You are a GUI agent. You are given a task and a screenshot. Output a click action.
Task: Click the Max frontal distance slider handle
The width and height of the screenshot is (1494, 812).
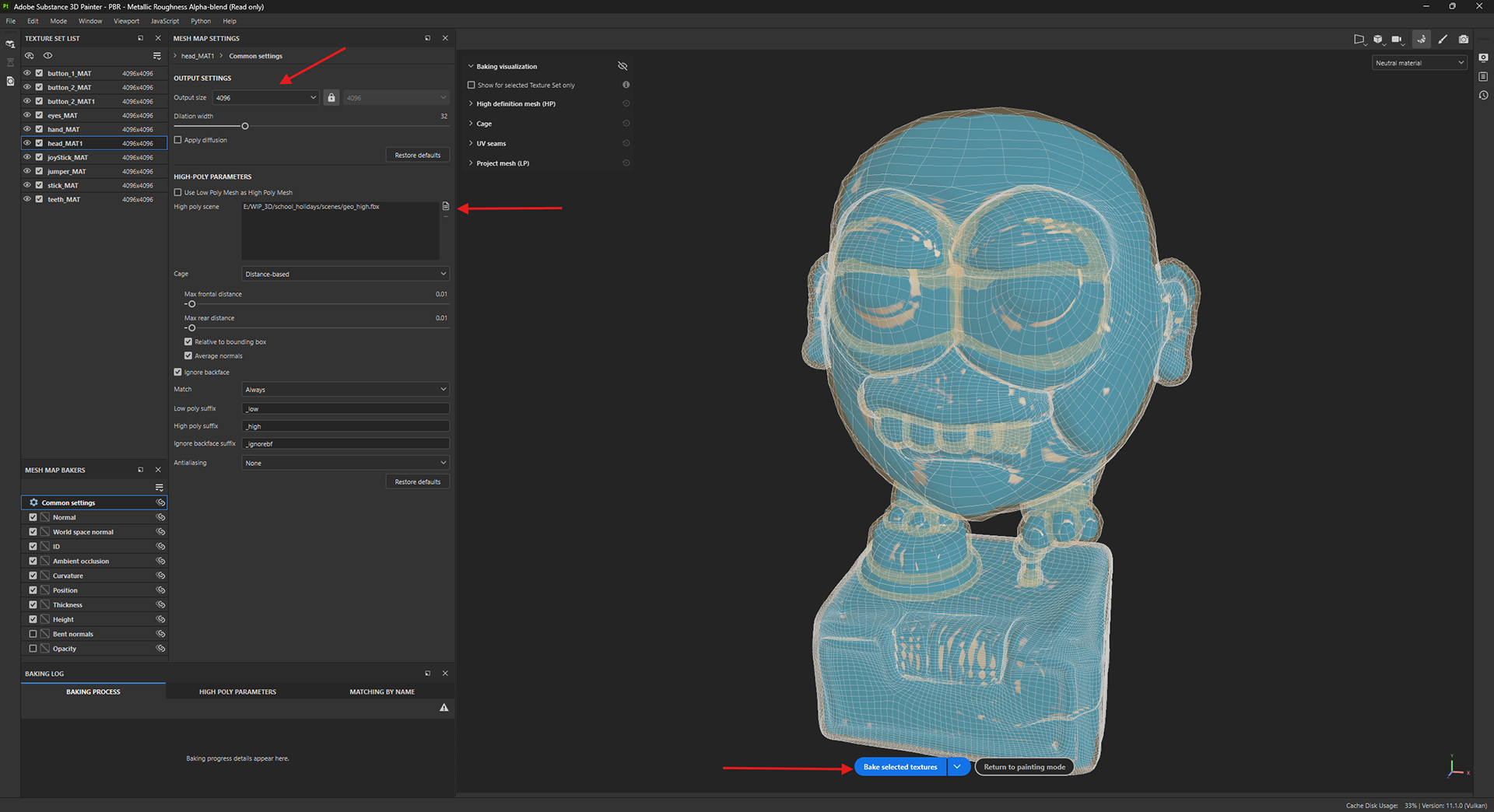pos(191,304)
